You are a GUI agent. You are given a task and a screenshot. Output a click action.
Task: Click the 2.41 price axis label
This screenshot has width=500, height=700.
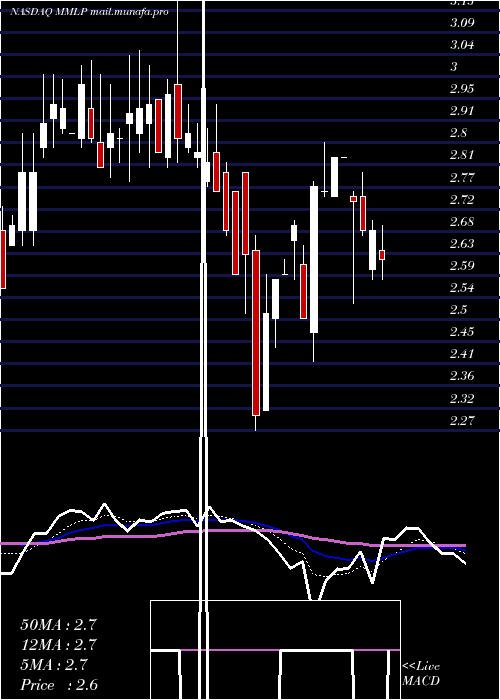(462, 354)
